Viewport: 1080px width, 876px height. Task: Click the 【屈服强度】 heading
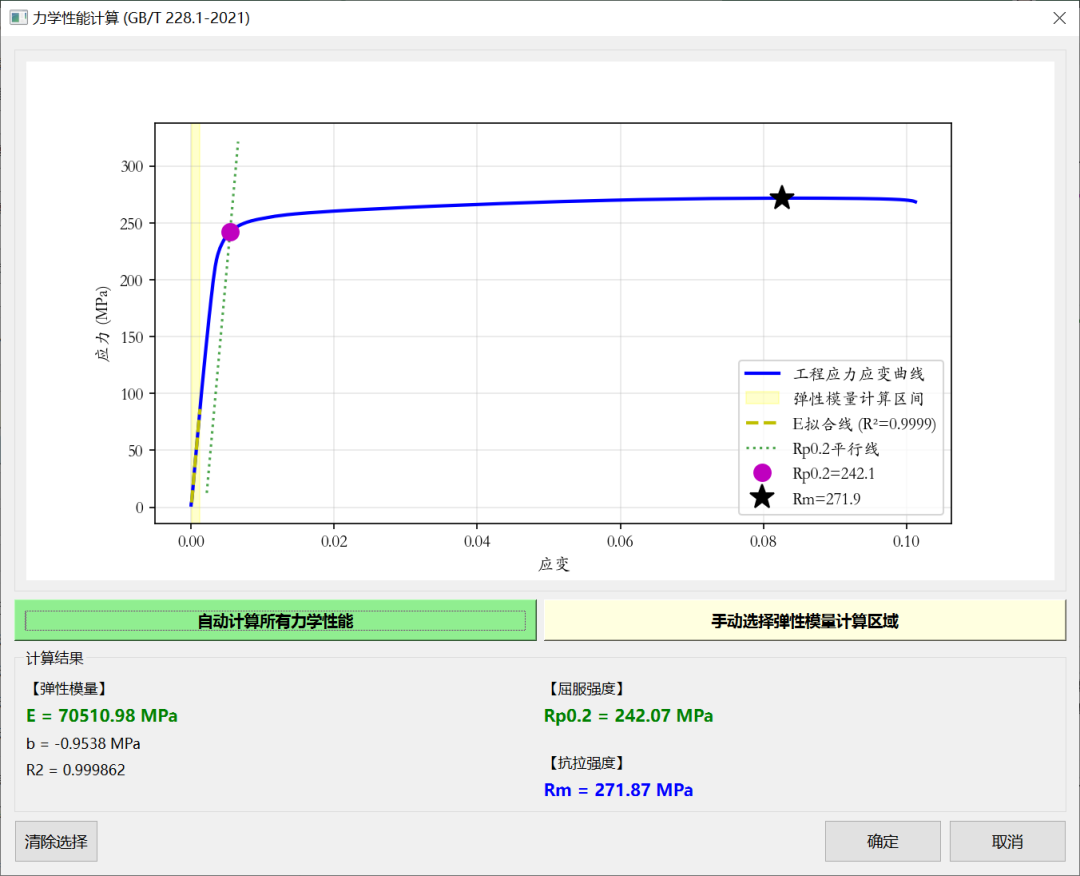[x=585, y=689]
